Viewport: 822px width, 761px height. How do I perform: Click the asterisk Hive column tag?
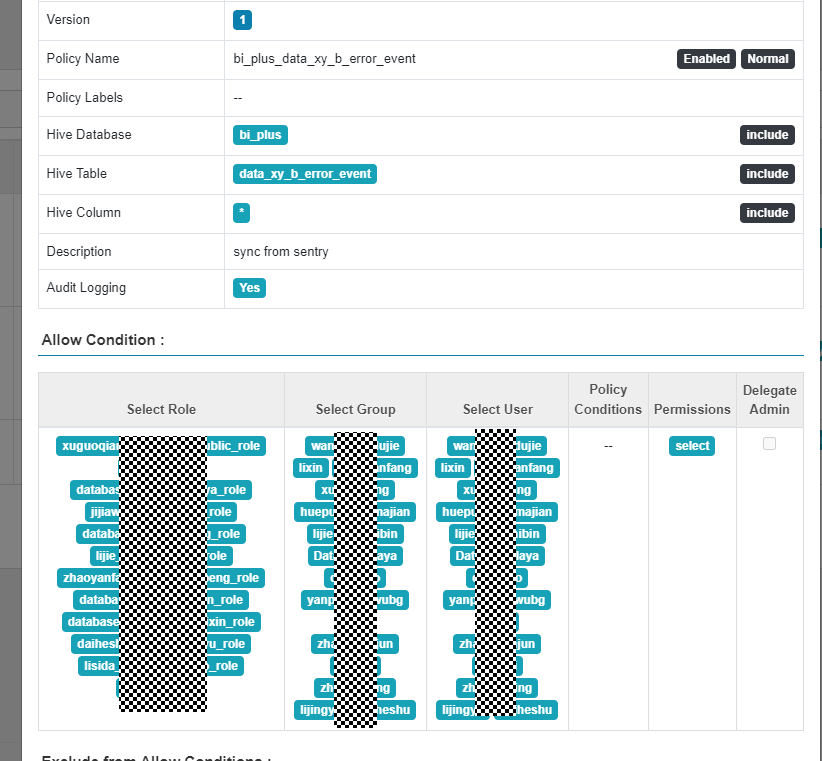pos(241,213)
